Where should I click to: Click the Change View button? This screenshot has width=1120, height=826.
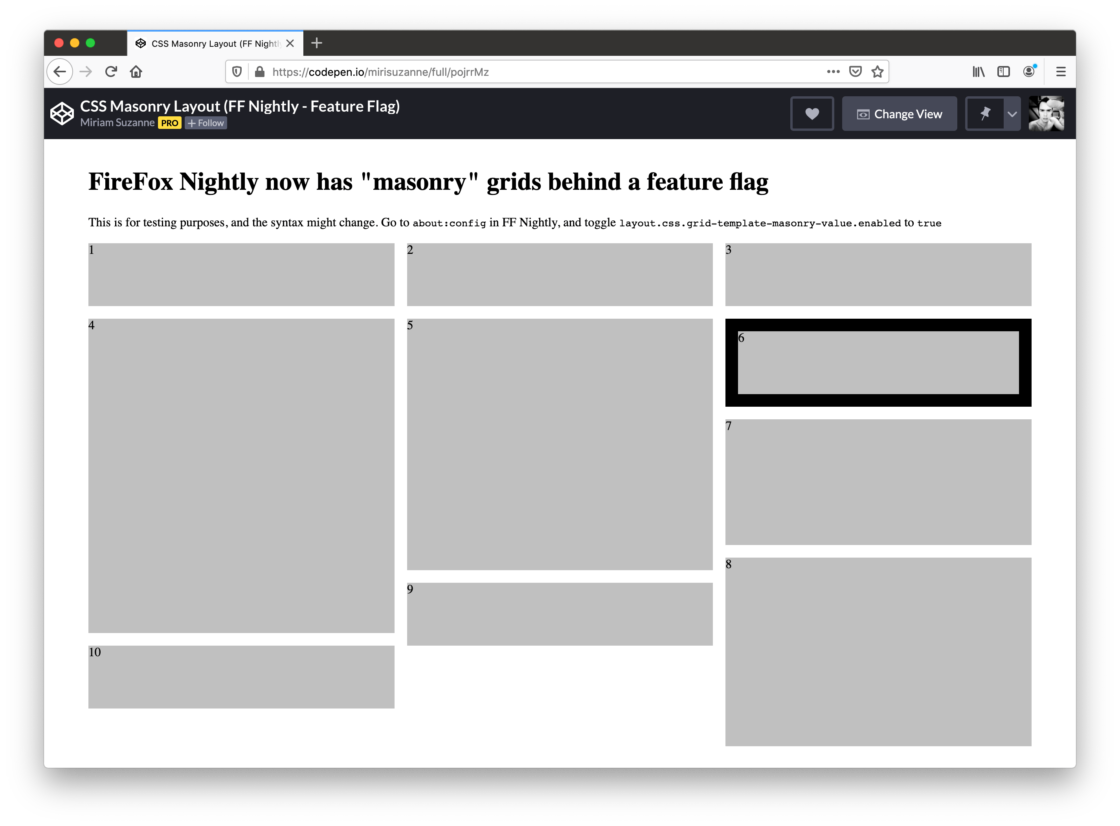(x=899, y=114)
